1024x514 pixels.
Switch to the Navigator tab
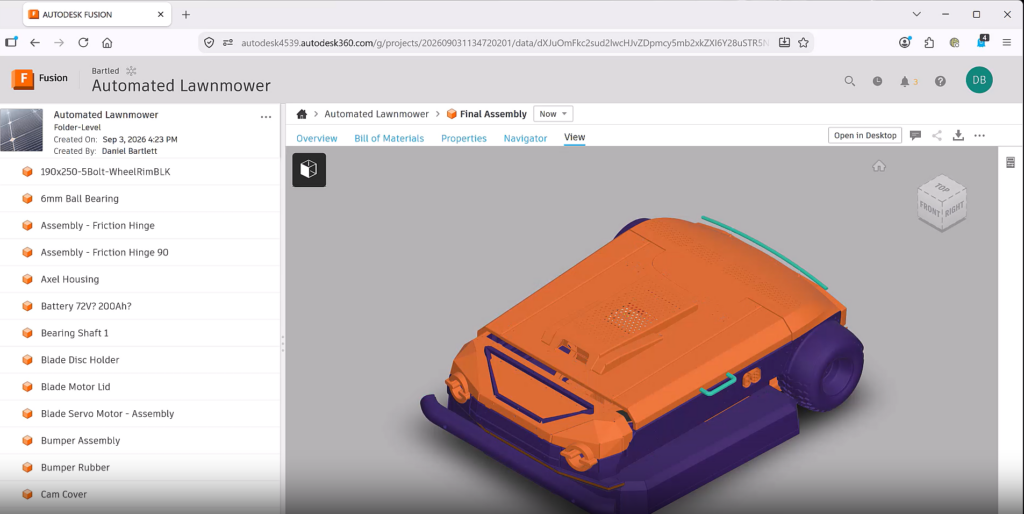pos(525,138)
